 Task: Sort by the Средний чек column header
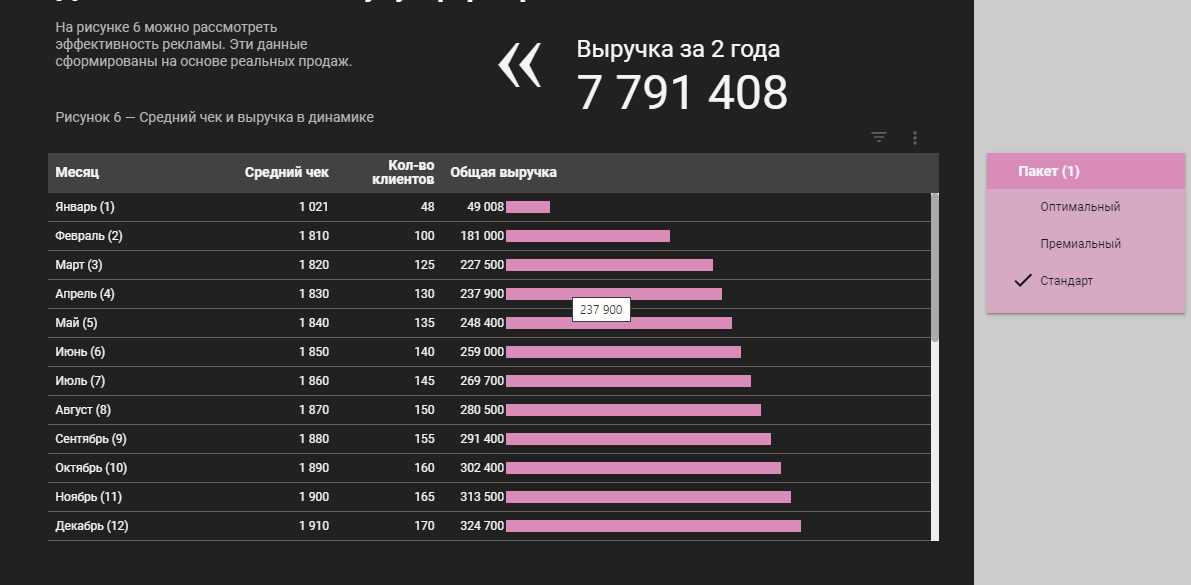[x=286, y=173]
